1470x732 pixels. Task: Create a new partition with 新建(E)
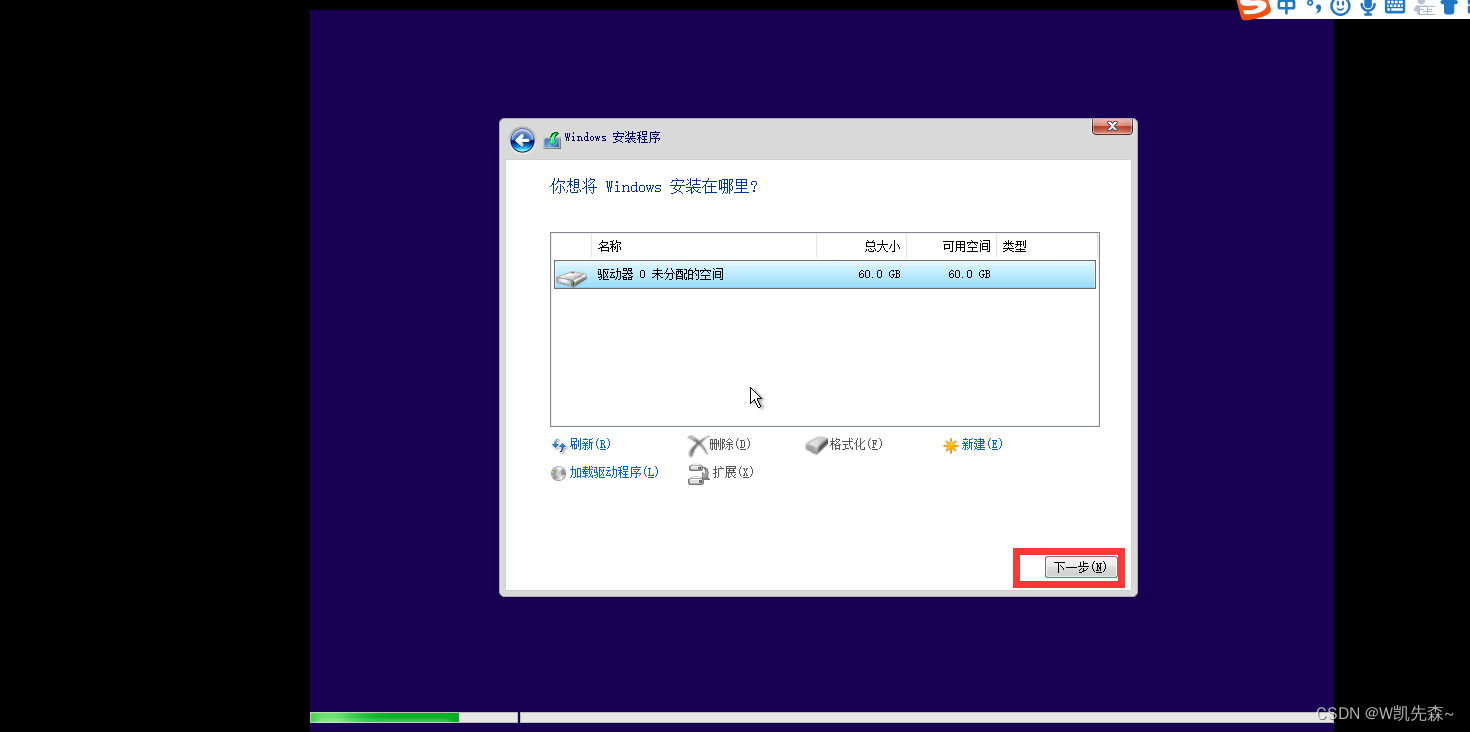(982, 445)
